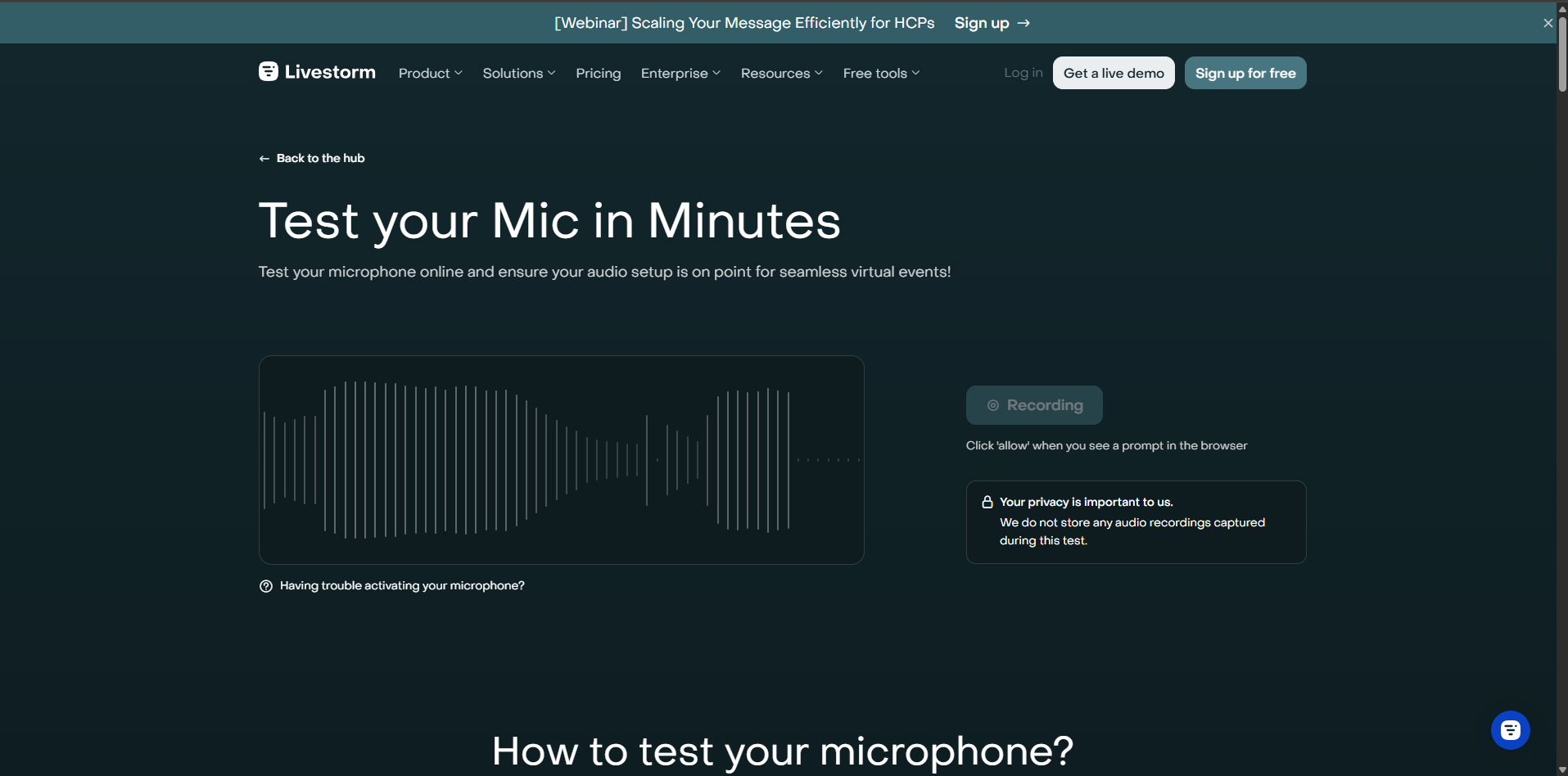Open the Resources menu
This screenshot has width=1568, height=776.
tap(781, 73)
